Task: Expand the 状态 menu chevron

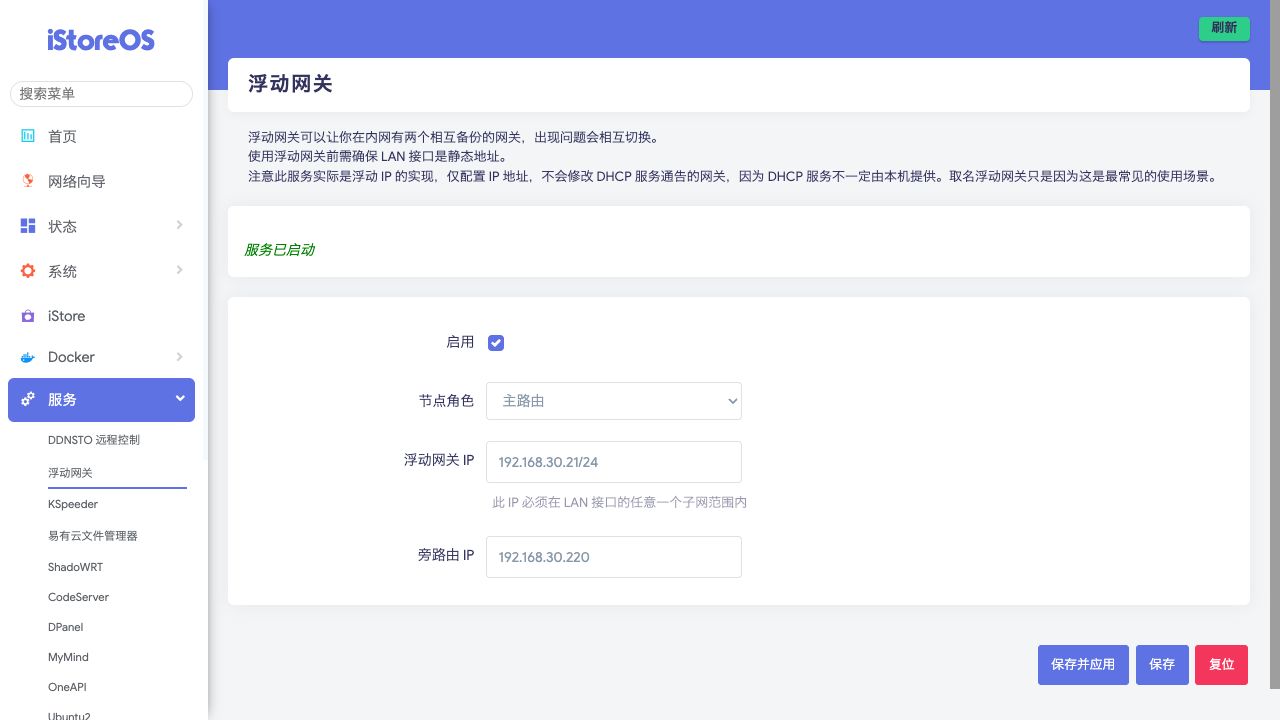Action: [x=180, y=225]
